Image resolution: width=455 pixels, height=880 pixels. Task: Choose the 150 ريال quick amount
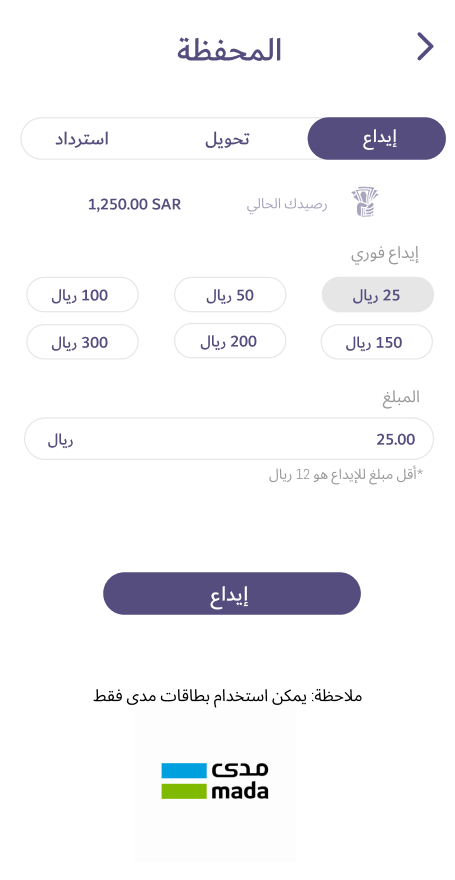(377, 342)
